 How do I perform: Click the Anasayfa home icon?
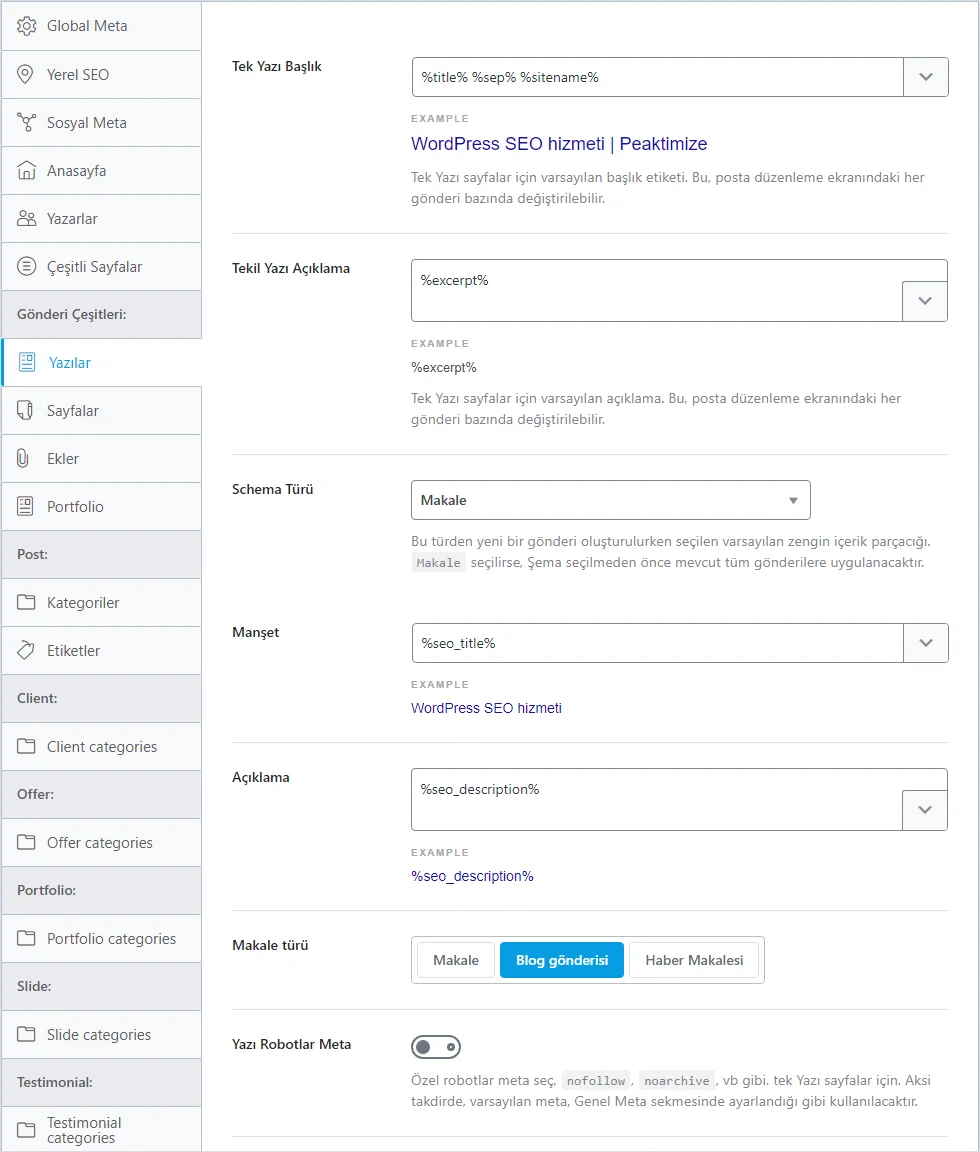pos(26,170)
